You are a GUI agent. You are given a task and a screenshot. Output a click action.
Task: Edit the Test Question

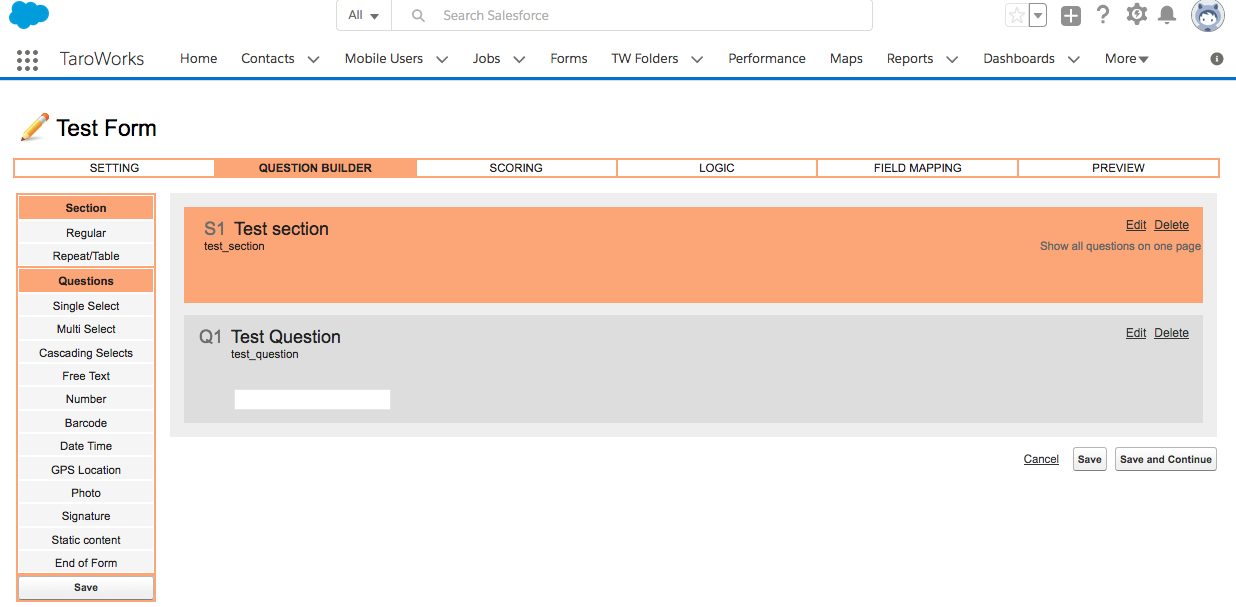(x=1136, y=333)
